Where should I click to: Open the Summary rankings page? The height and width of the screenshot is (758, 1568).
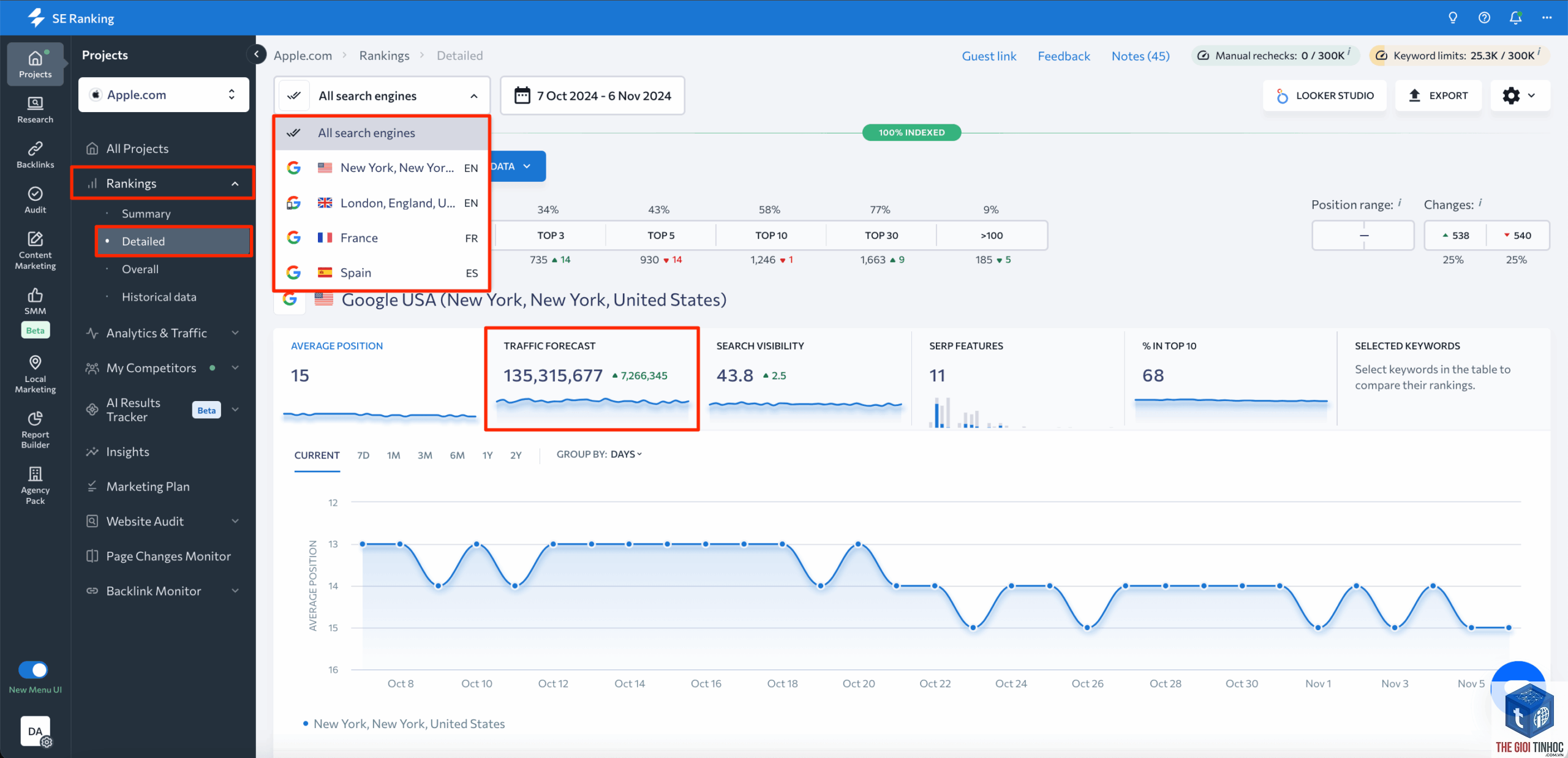click(146, 214)
